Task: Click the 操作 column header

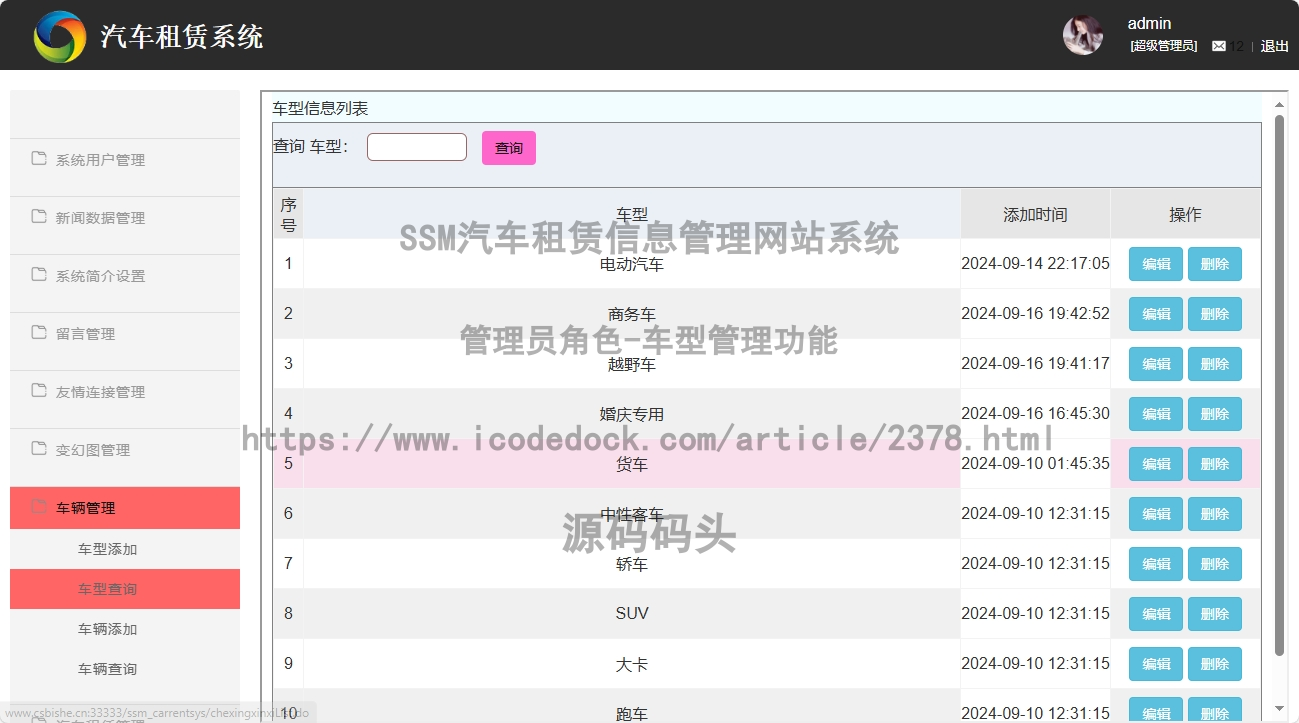Action: pos(1185,214)
